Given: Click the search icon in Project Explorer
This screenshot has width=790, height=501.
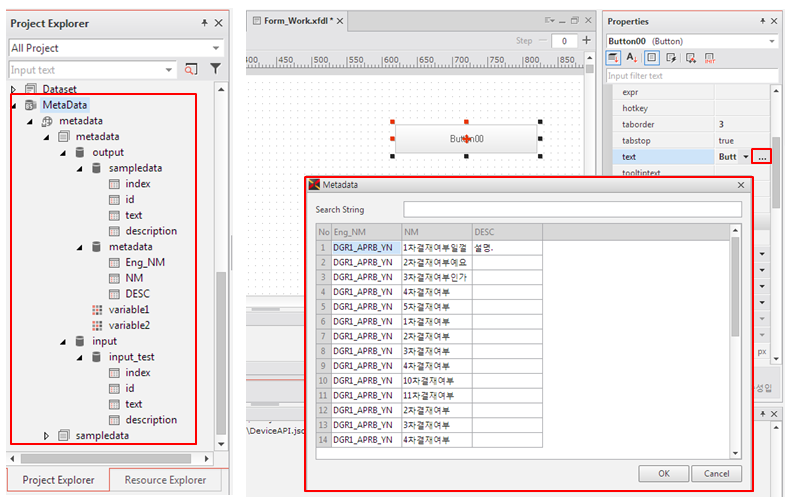Looking at the screenshot, I should coord(190,69).
